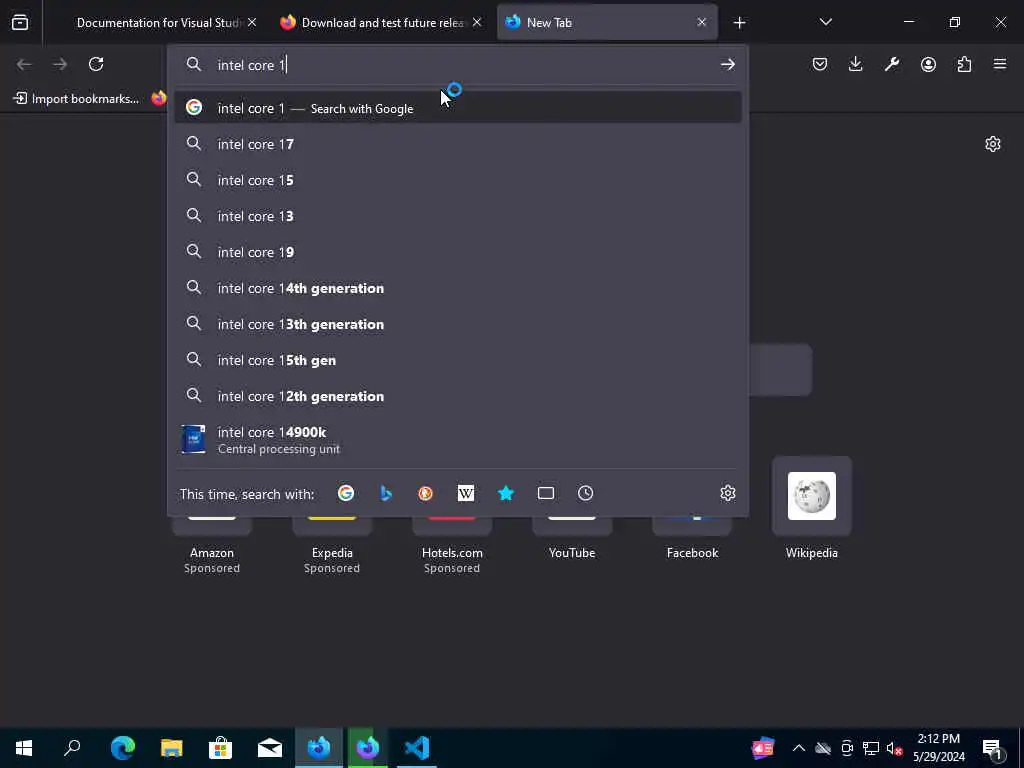Switch to Download and test future releases tab

coord(381,23)
